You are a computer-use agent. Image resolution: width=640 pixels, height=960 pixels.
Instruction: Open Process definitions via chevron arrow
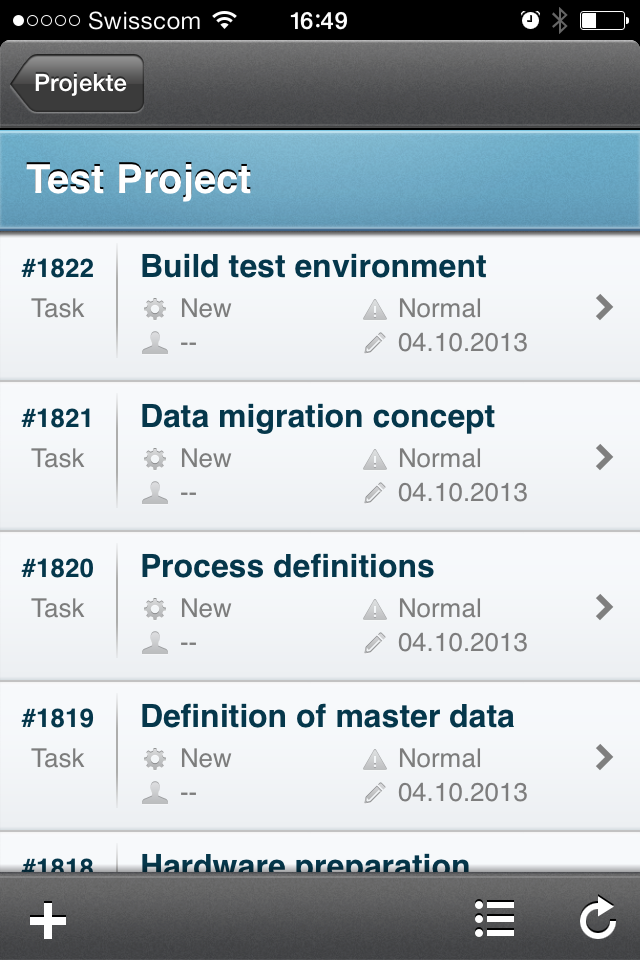(x=604, y=607)
